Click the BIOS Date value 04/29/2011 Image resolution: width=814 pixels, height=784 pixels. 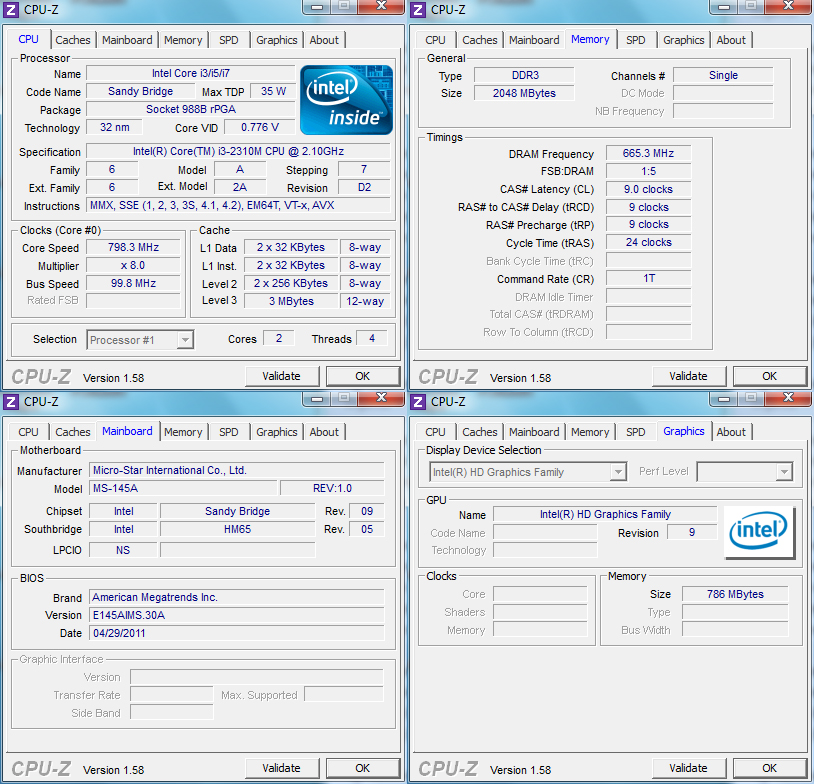[x=237, y=633]
